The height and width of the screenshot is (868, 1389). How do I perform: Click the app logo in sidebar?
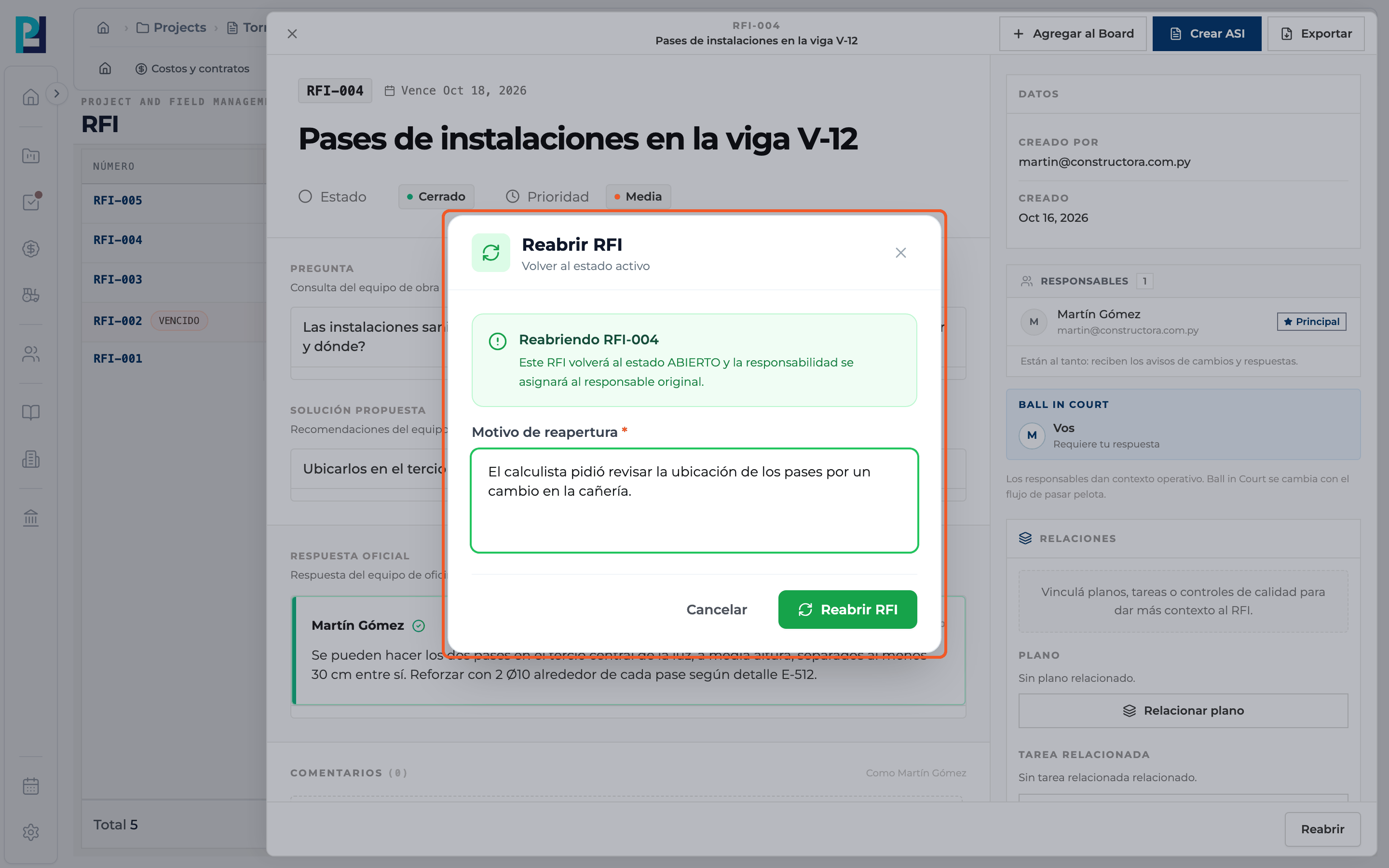[30, 34]
